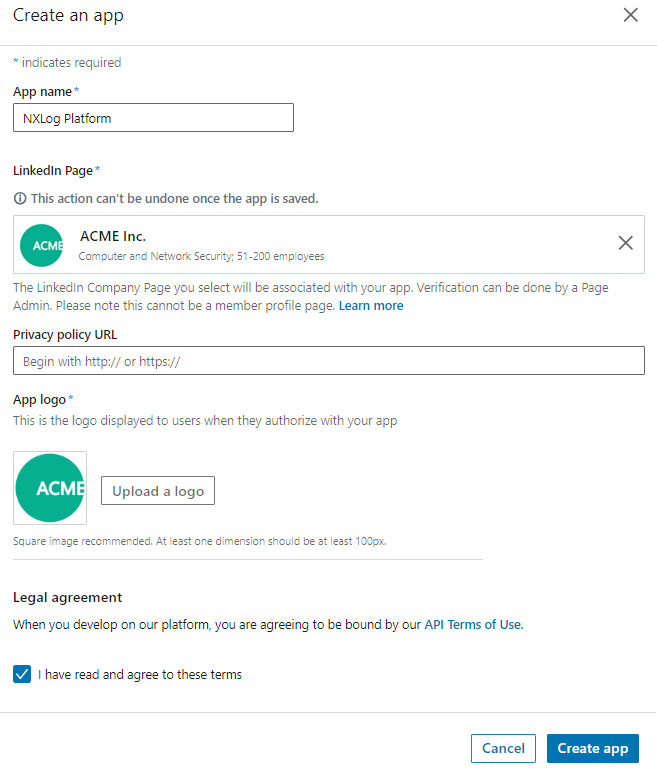Viewport: 657px width, 772px height.
Task: Open the Learn more link
Action: (371, 306)
